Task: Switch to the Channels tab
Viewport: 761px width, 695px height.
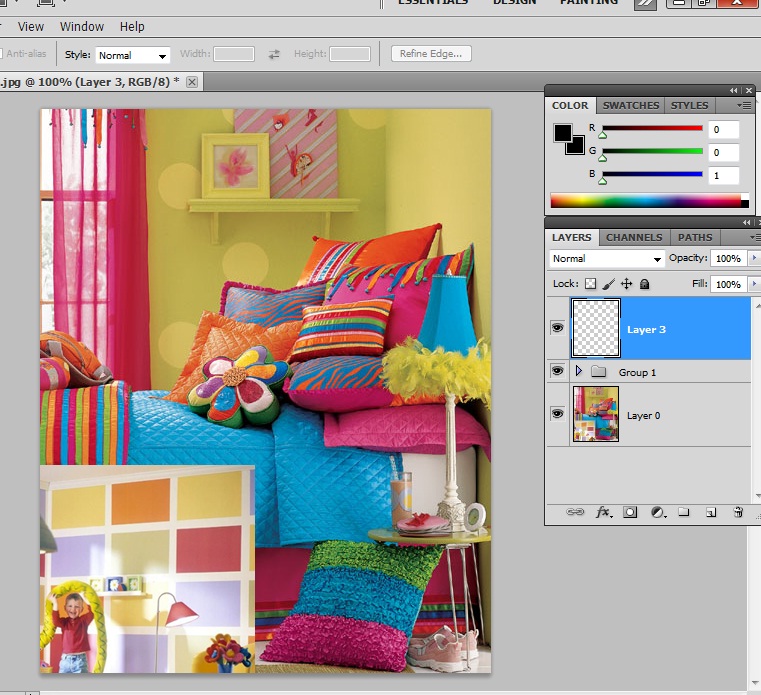Action: (x=634, y=238)
